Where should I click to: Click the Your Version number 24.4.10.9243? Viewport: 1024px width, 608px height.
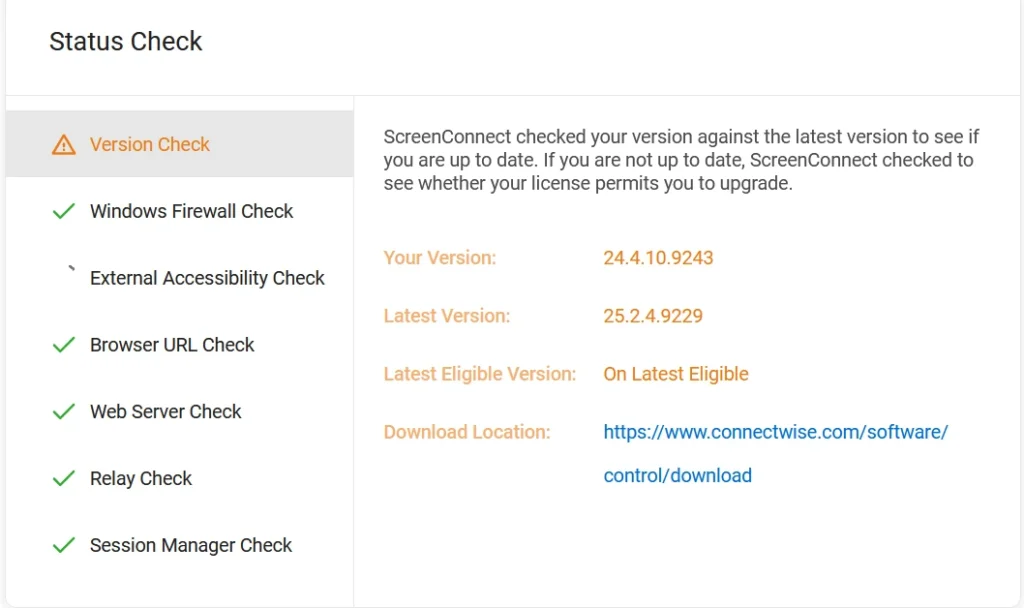pyautogui.click(x=658, y=258)
